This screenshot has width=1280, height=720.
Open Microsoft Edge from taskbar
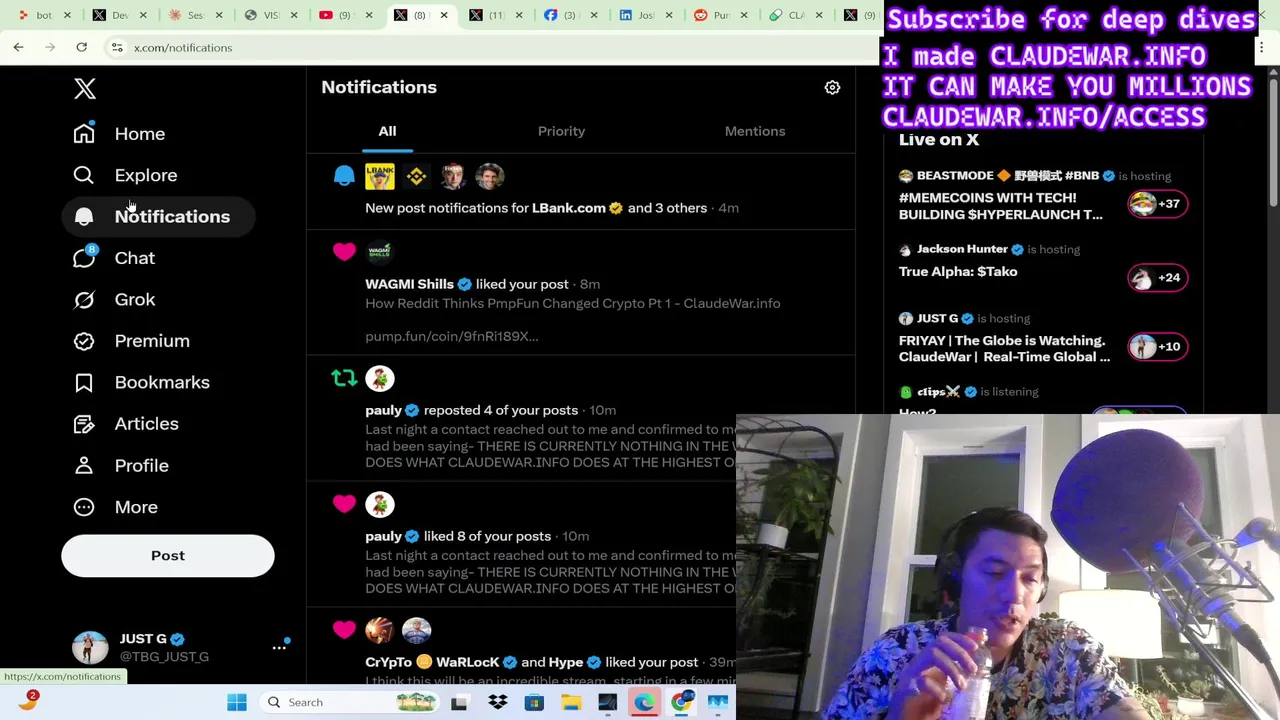pyautogui.click(x=644, y=702)
